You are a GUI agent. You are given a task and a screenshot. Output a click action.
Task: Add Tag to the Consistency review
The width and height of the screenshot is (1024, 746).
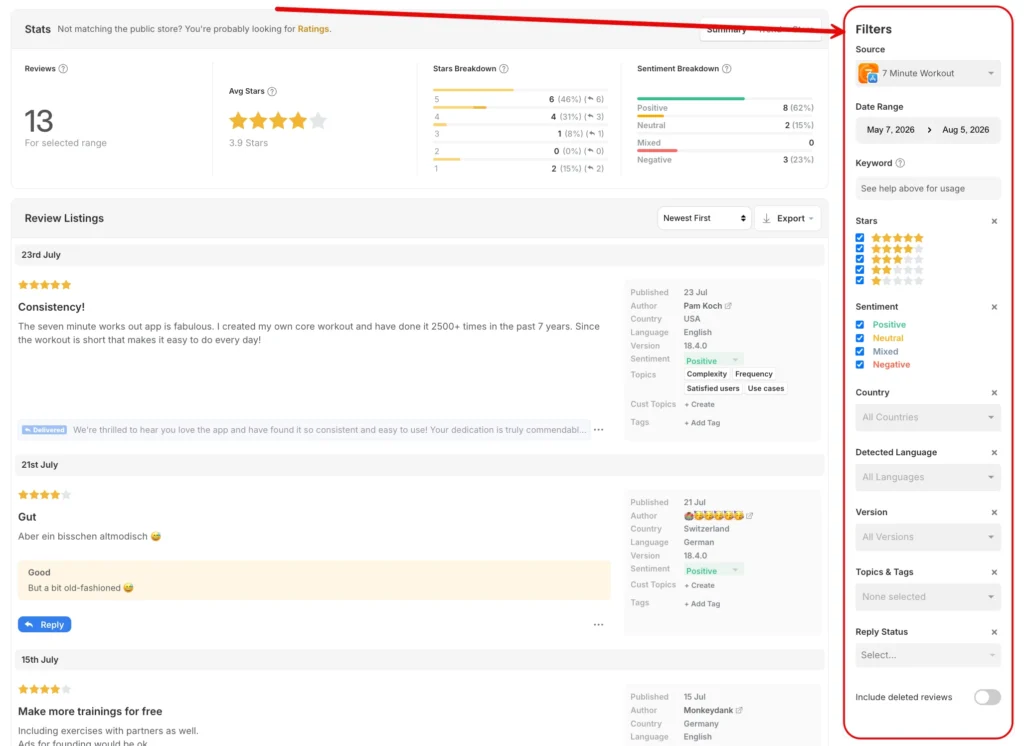point(702,423)
